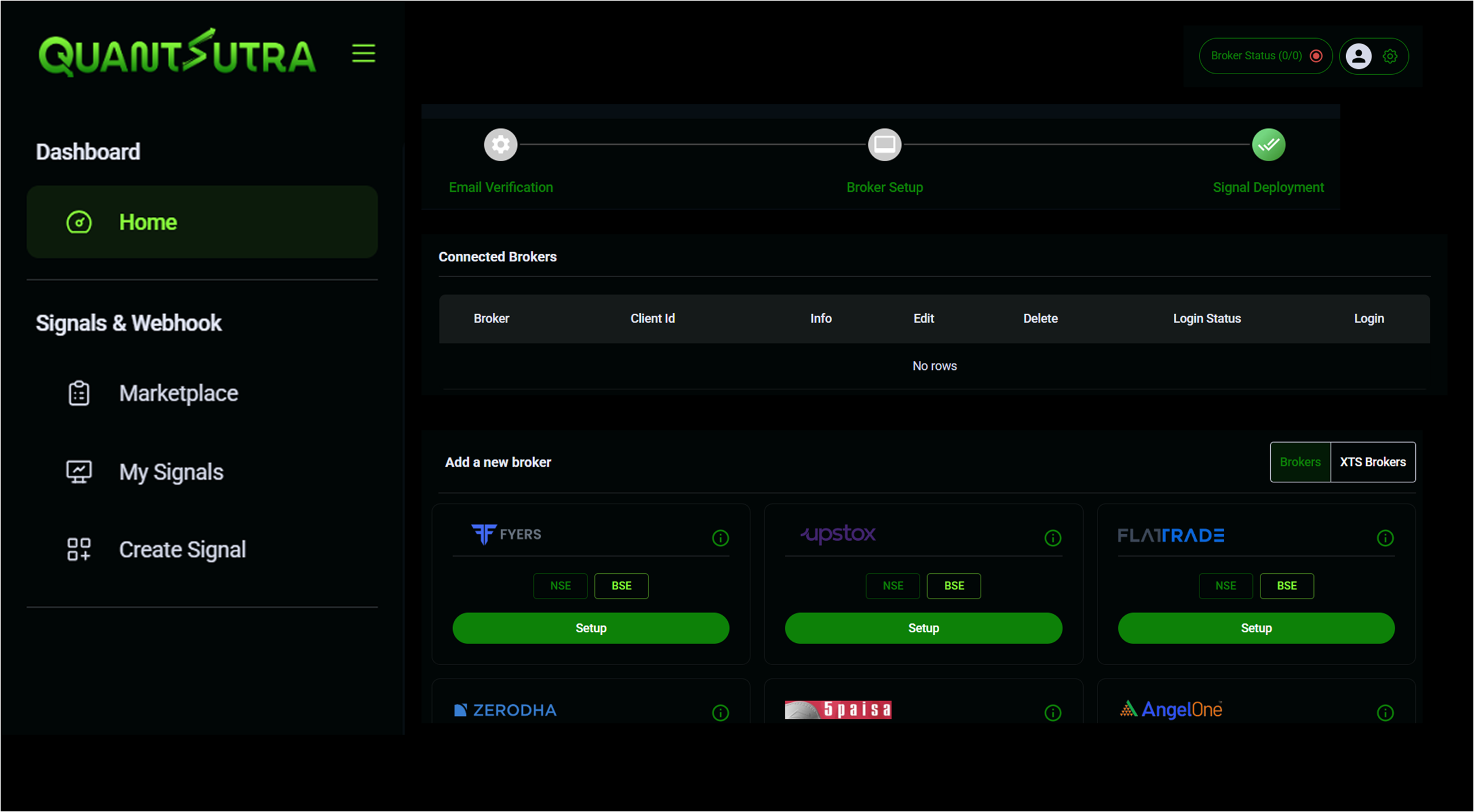
Task: Click the Broker Status (0/0) button
Action: (1265, 56)
